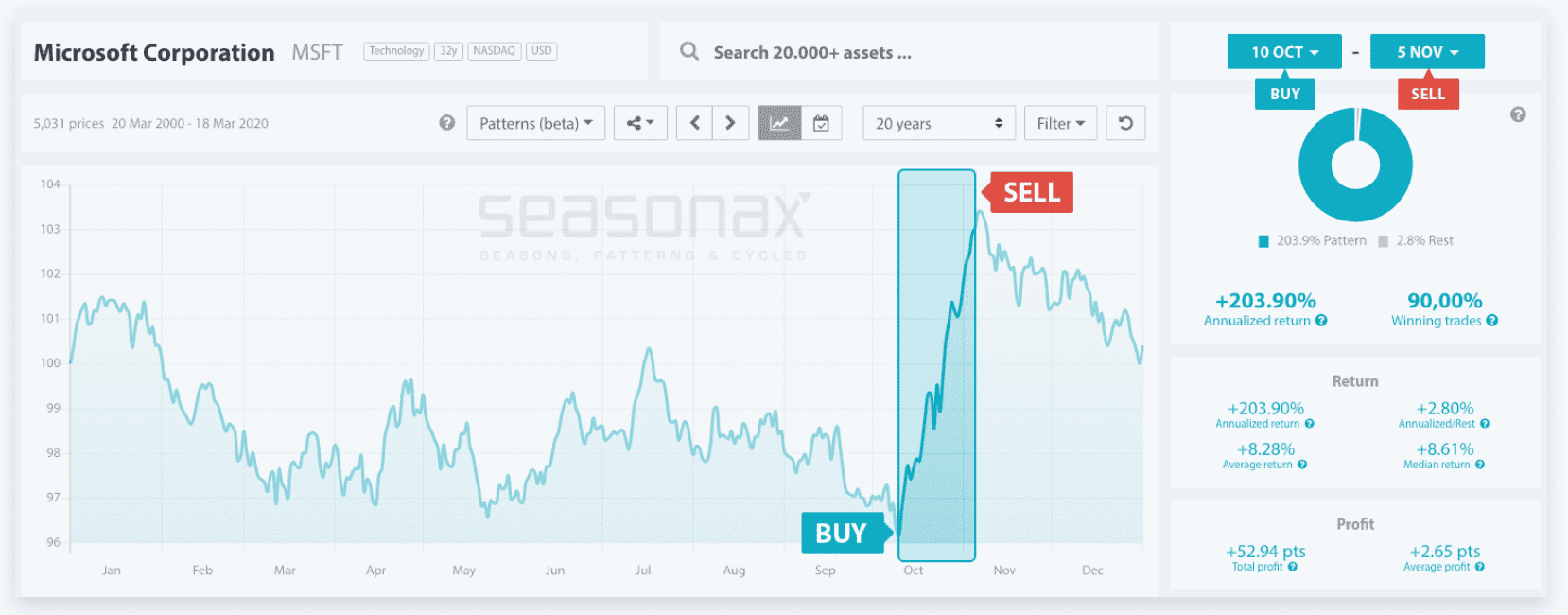Image resolution: width=1568 pixels, height=615 pixels.
Task: Click the BUY marker on chart
Action: pyautogui.click(x=841, y=534)
